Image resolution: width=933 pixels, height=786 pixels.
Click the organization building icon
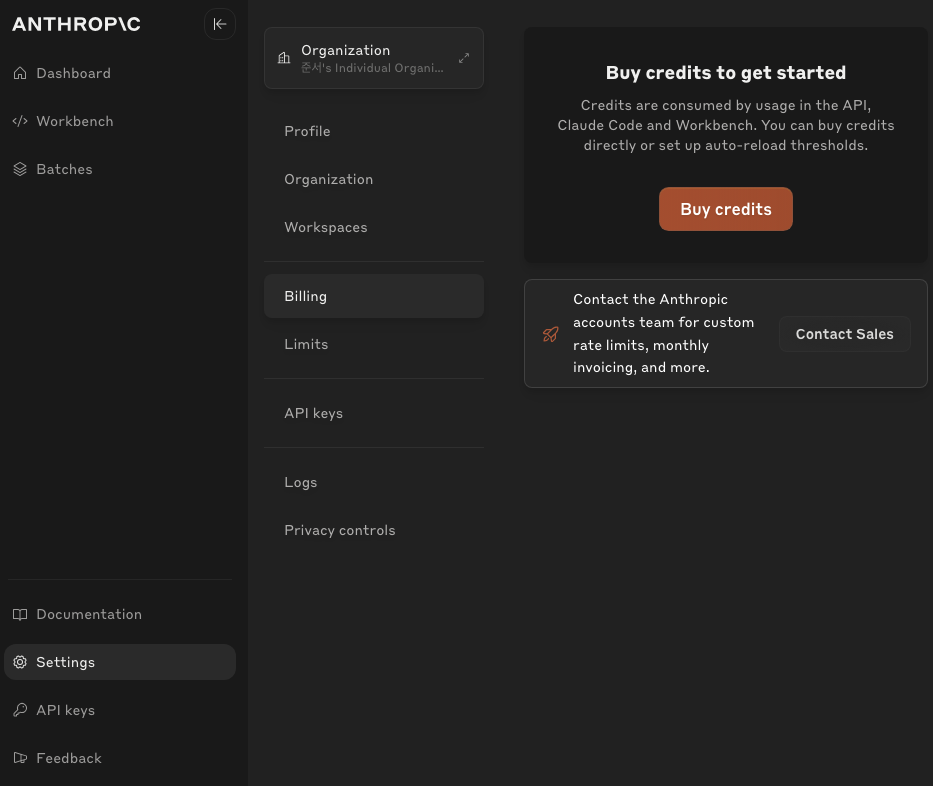pyautogui.click(x=284, y=58)
